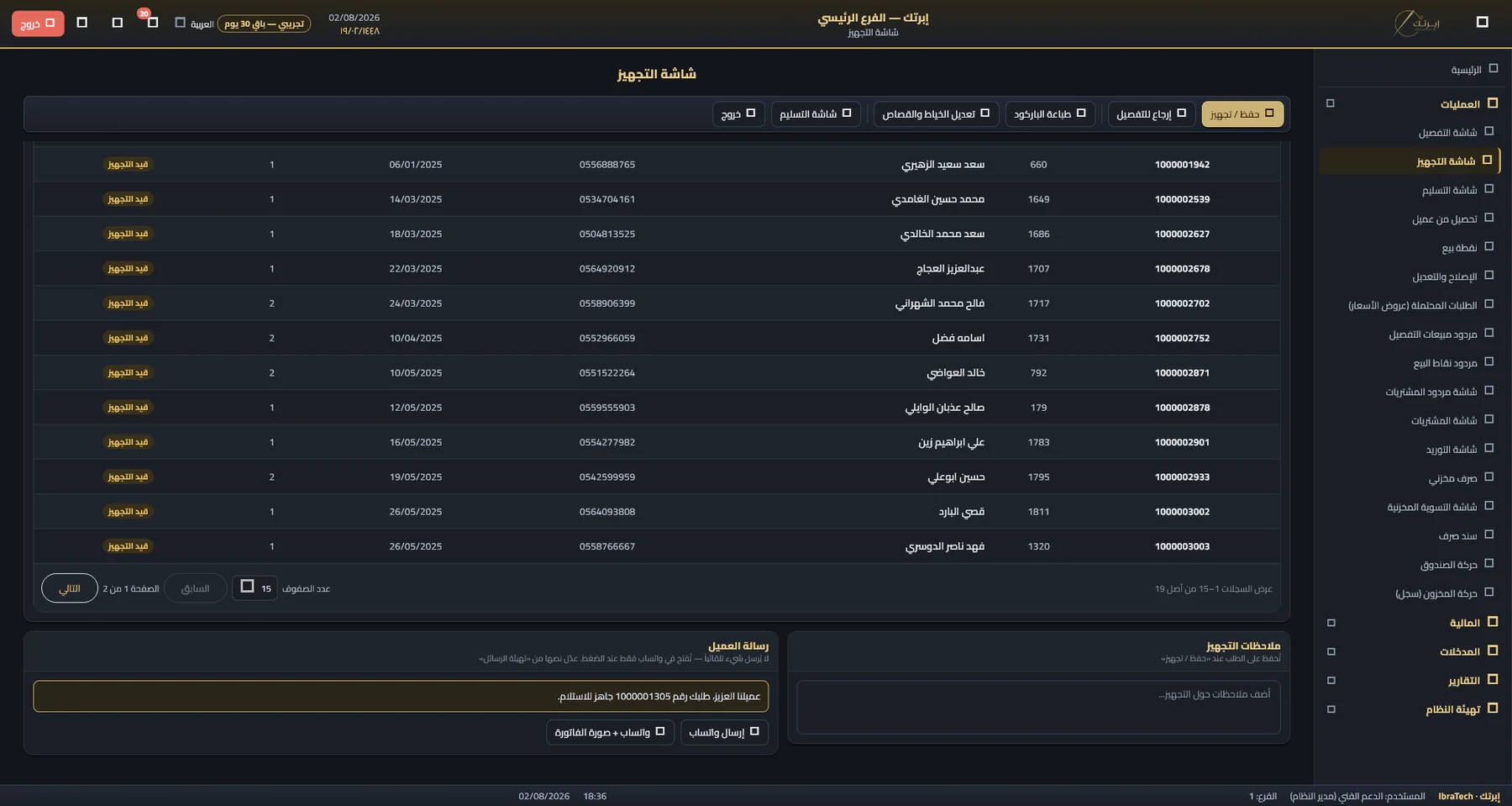Click the السابق previous page button
The image size is (1512, 806).
195,588
